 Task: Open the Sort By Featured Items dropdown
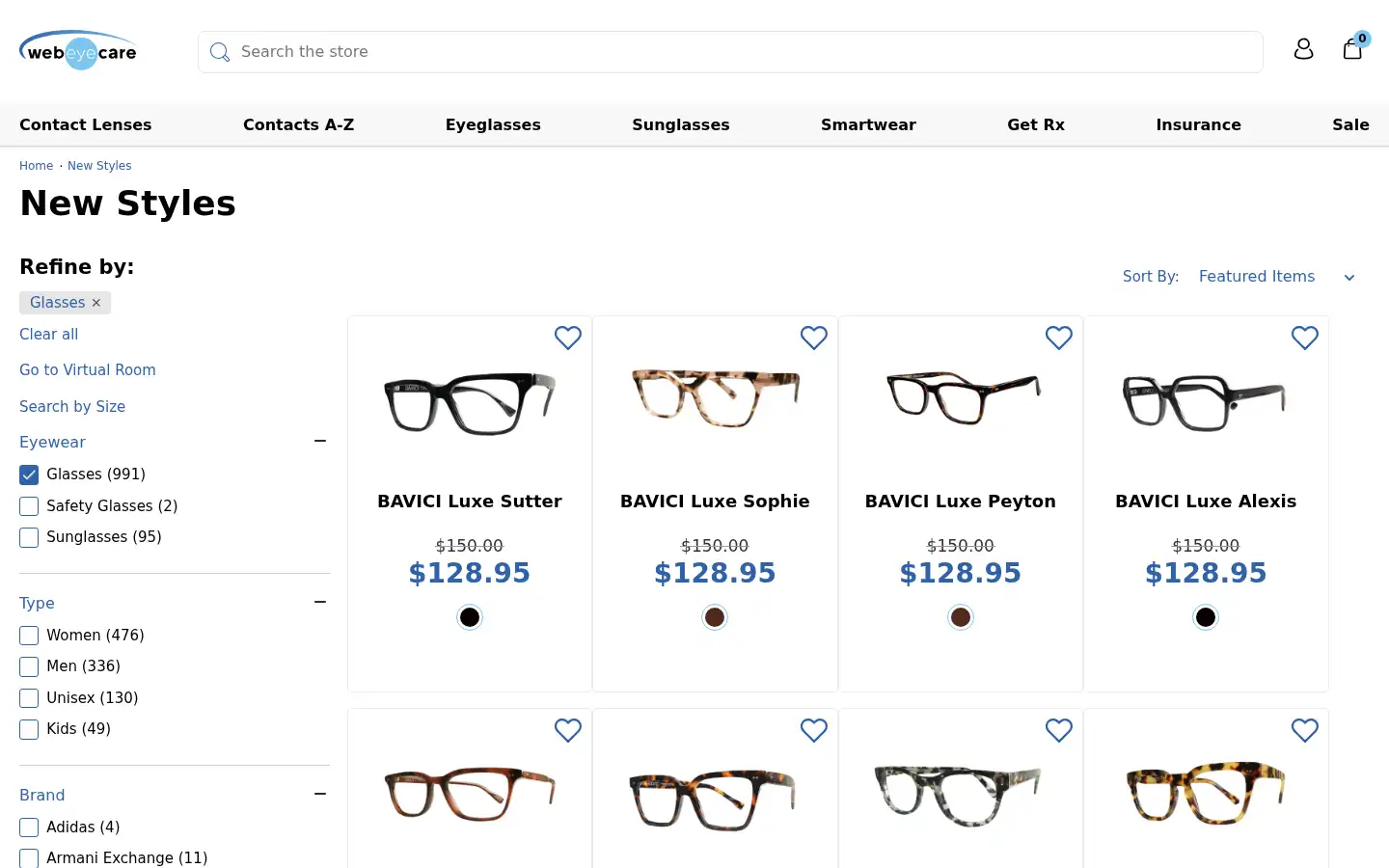(1276, 277)
